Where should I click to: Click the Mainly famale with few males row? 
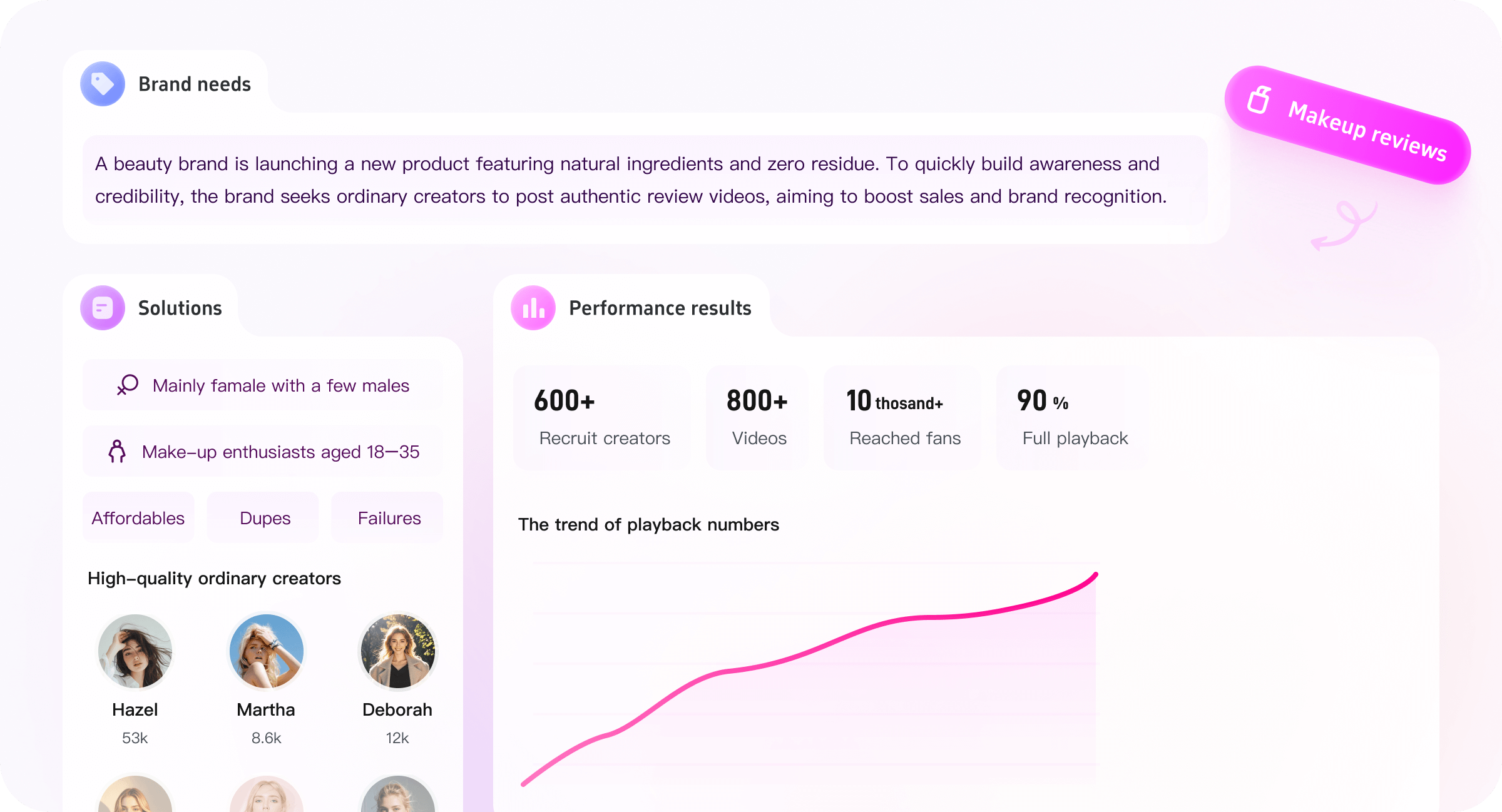tap(263, 385)
